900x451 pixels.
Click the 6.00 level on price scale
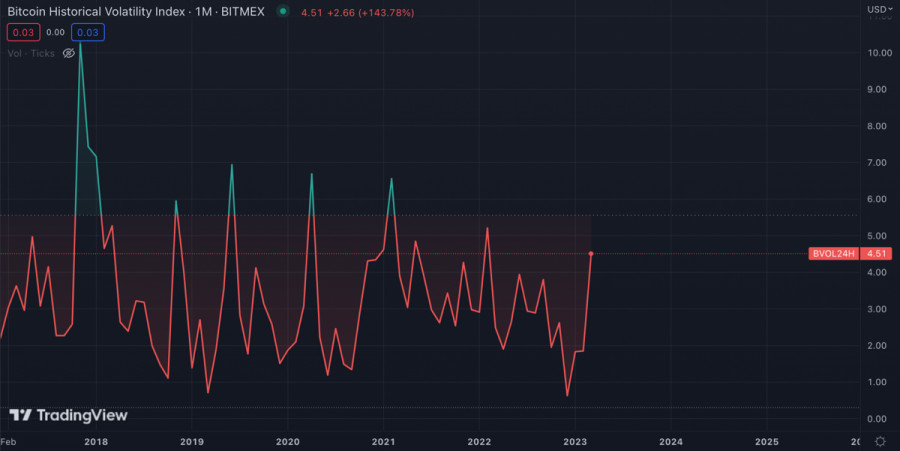[878, 199]
